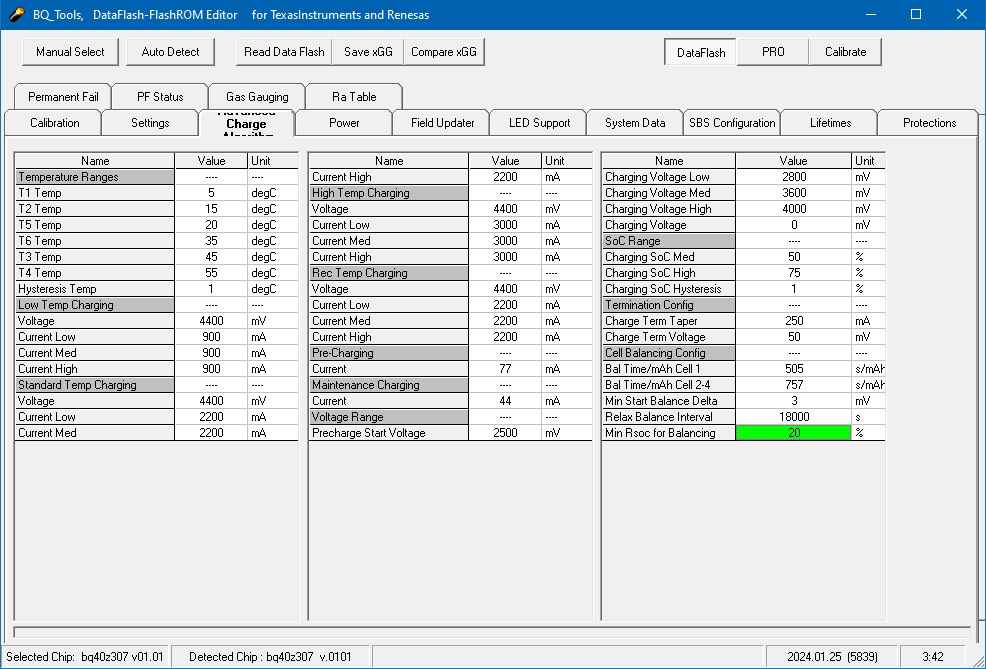Image resolution: width=986 pixels, height=669 pixels.
Task: Click the Selected Chip status bar entry
Action: [x=85, y=657]
